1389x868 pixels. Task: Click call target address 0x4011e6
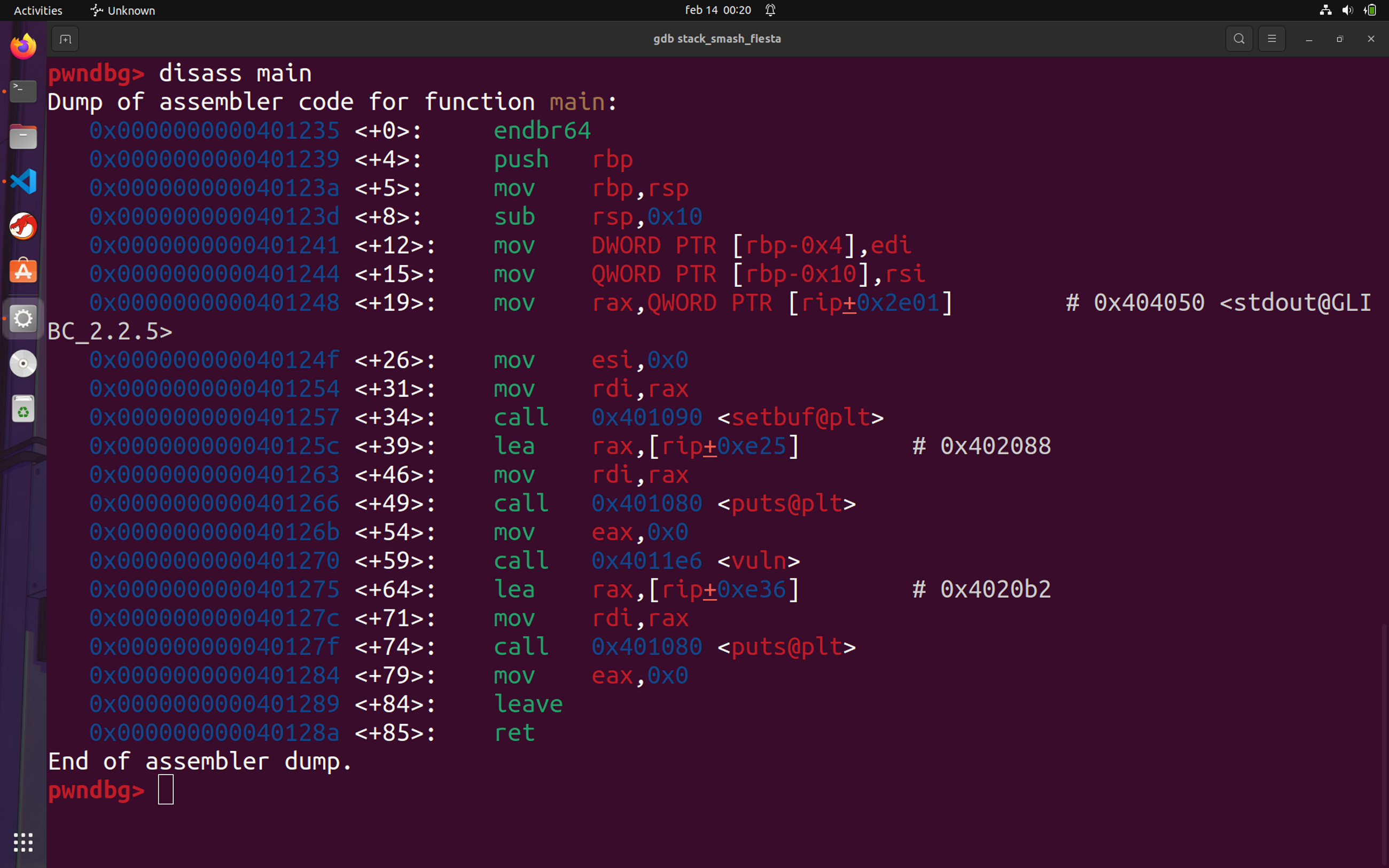coord(647,561)
